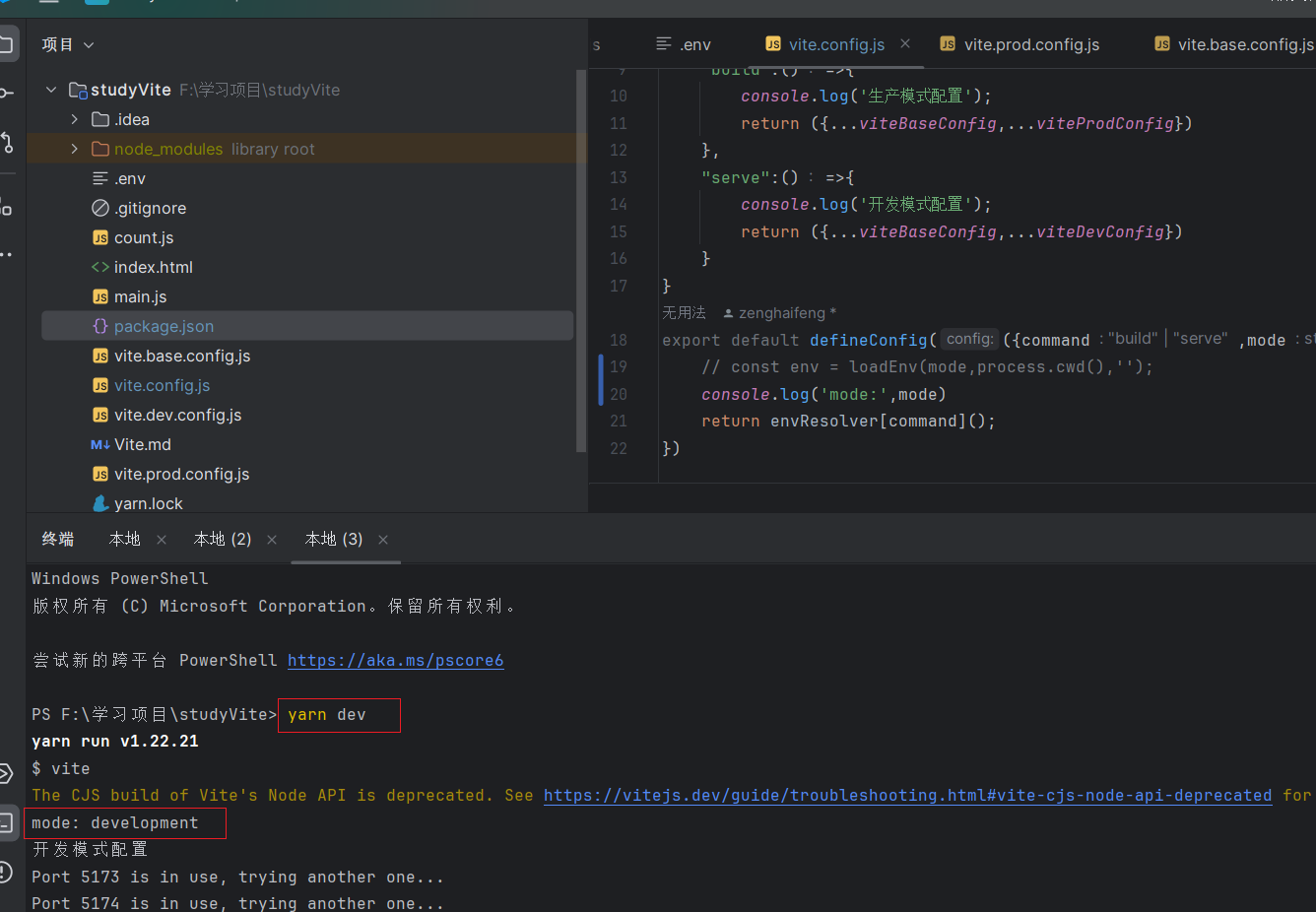Open the vitejs.dev troubleshooting link
The image size is (1316, 912).
[x=907, y=795]
